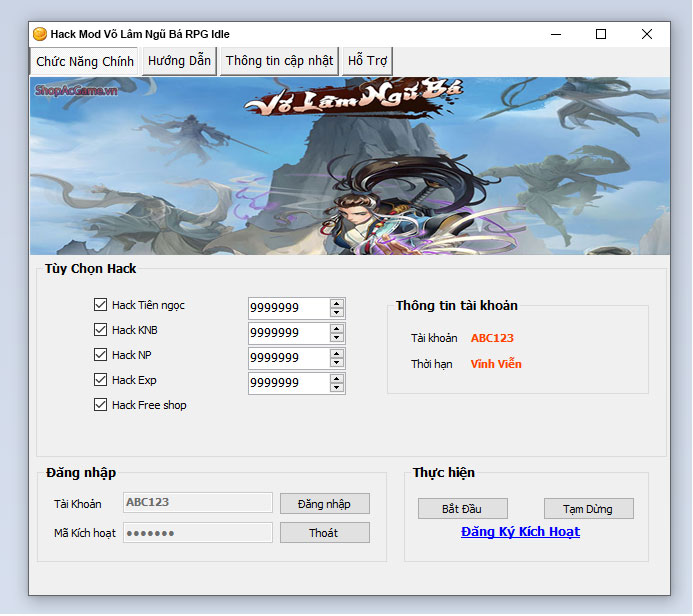This screenshot has width=693, height=616.
Task: Increase the Hack Tiên ngọc value with up arrow
Action: click(337, 304)
